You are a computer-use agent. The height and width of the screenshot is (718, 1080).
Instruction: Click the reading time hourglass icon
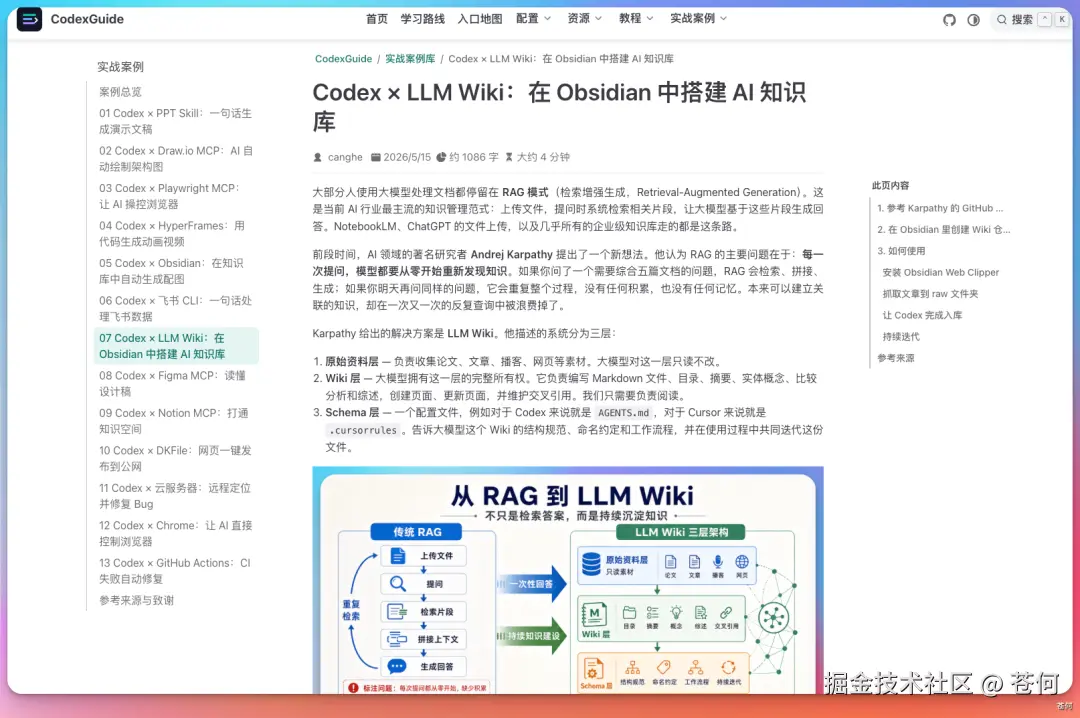coord(509,157)
